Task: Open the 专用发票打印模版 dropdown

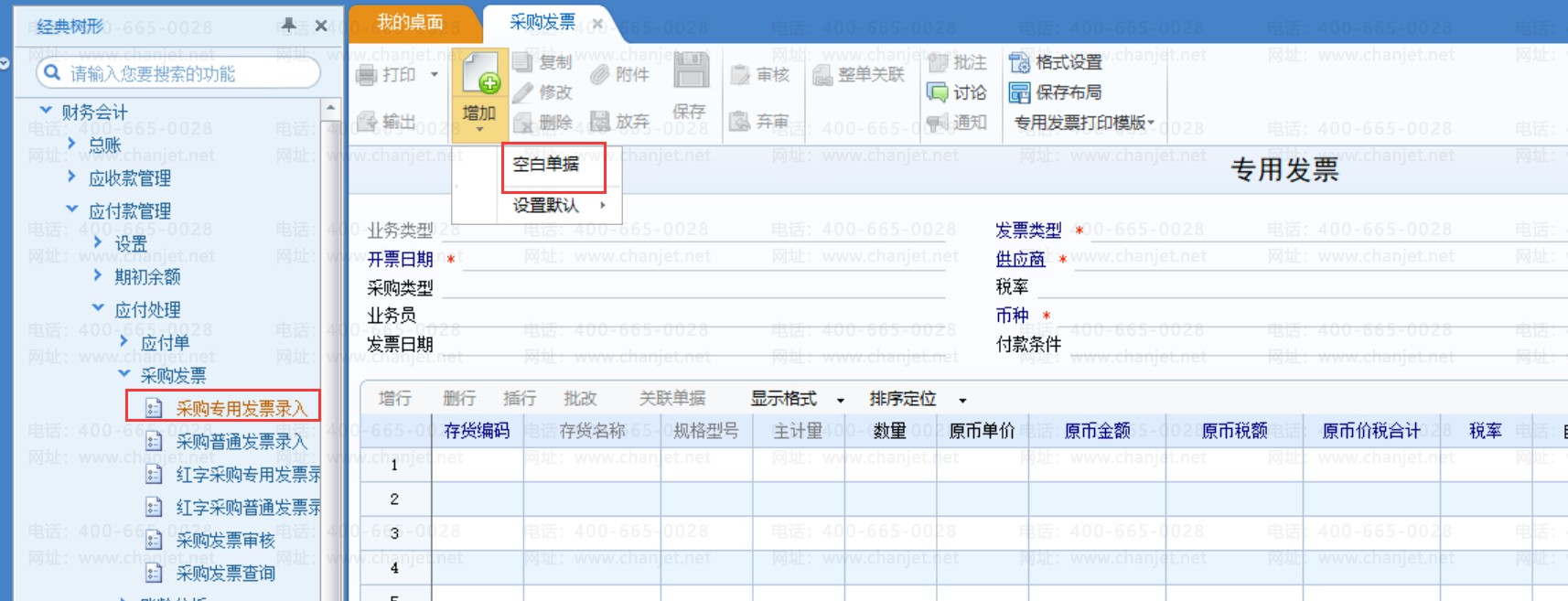Action: [x=1085, y=123]
